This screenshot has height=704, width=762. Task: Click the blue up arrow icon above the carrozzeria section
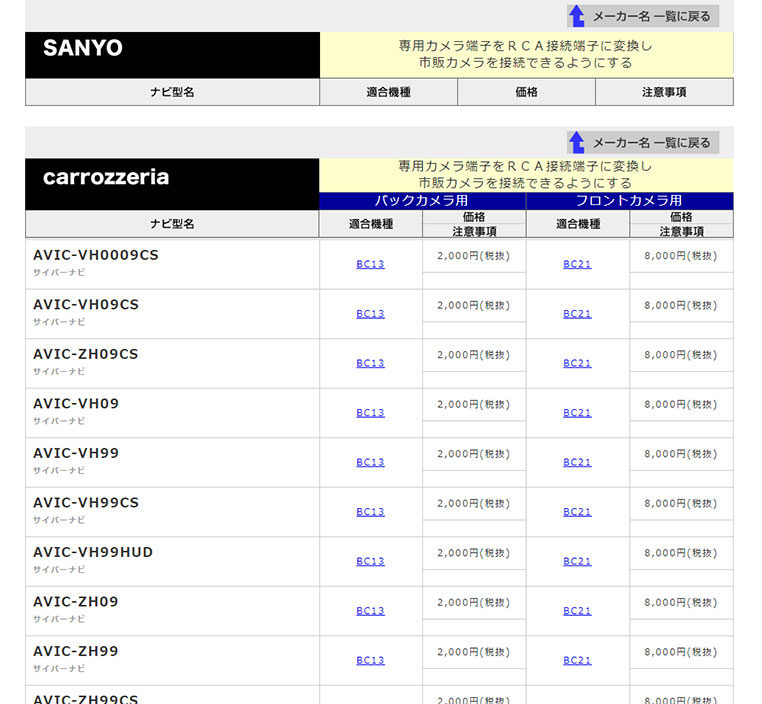[x=577, y=142]
